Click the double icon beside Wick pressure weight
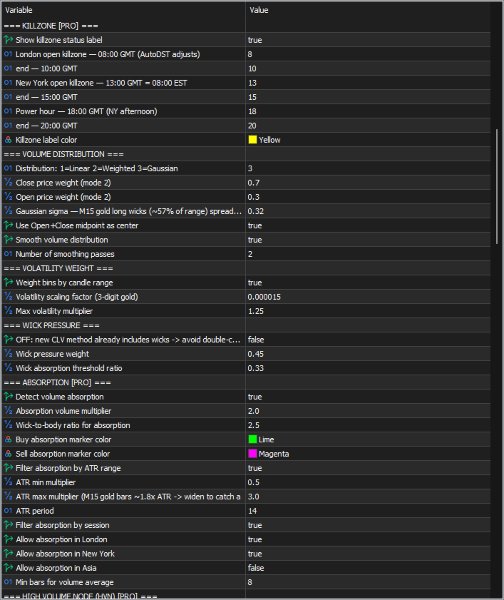The width and height of the screenshot is (504, 600). pos(8,354)
